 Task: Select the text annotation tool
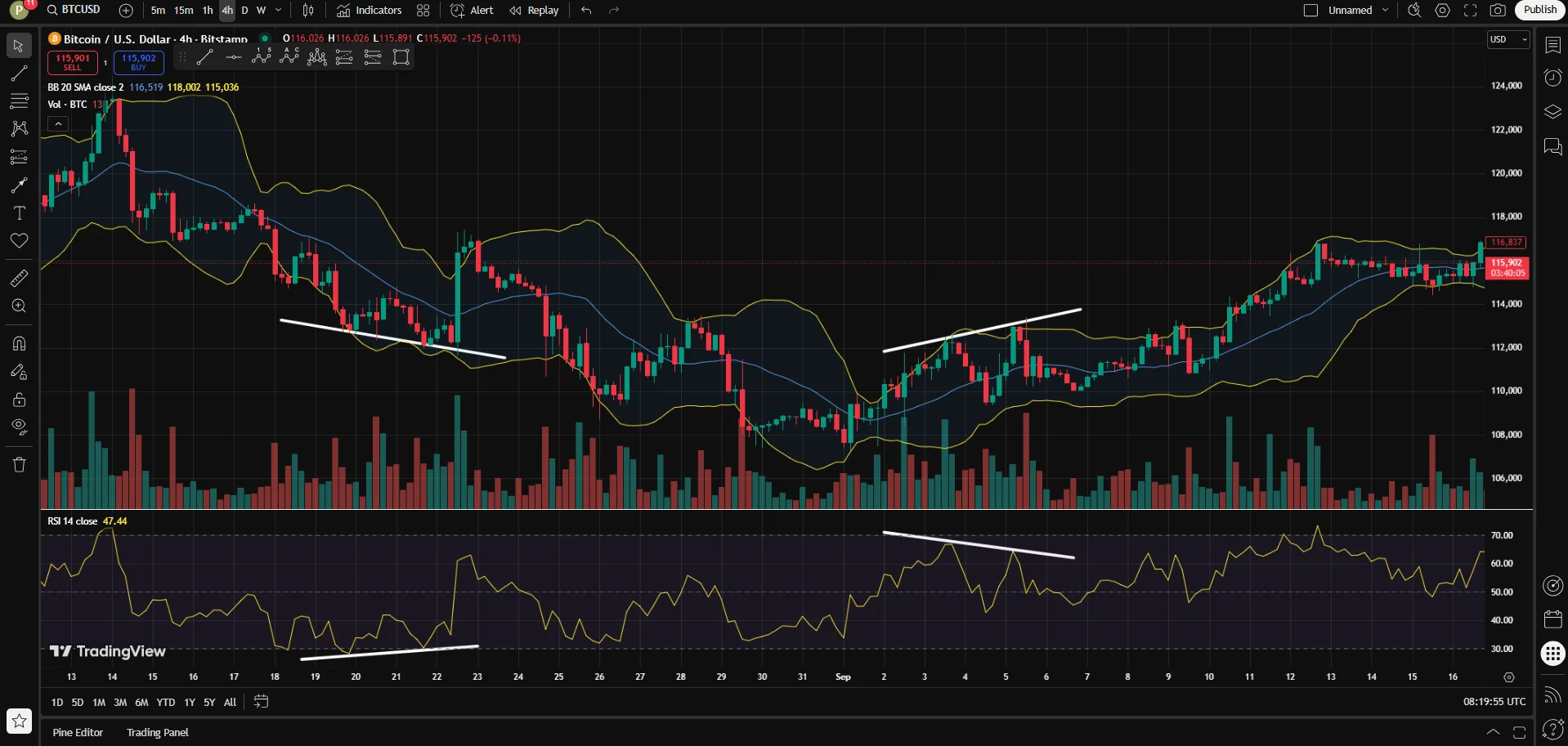pos(19,213)
